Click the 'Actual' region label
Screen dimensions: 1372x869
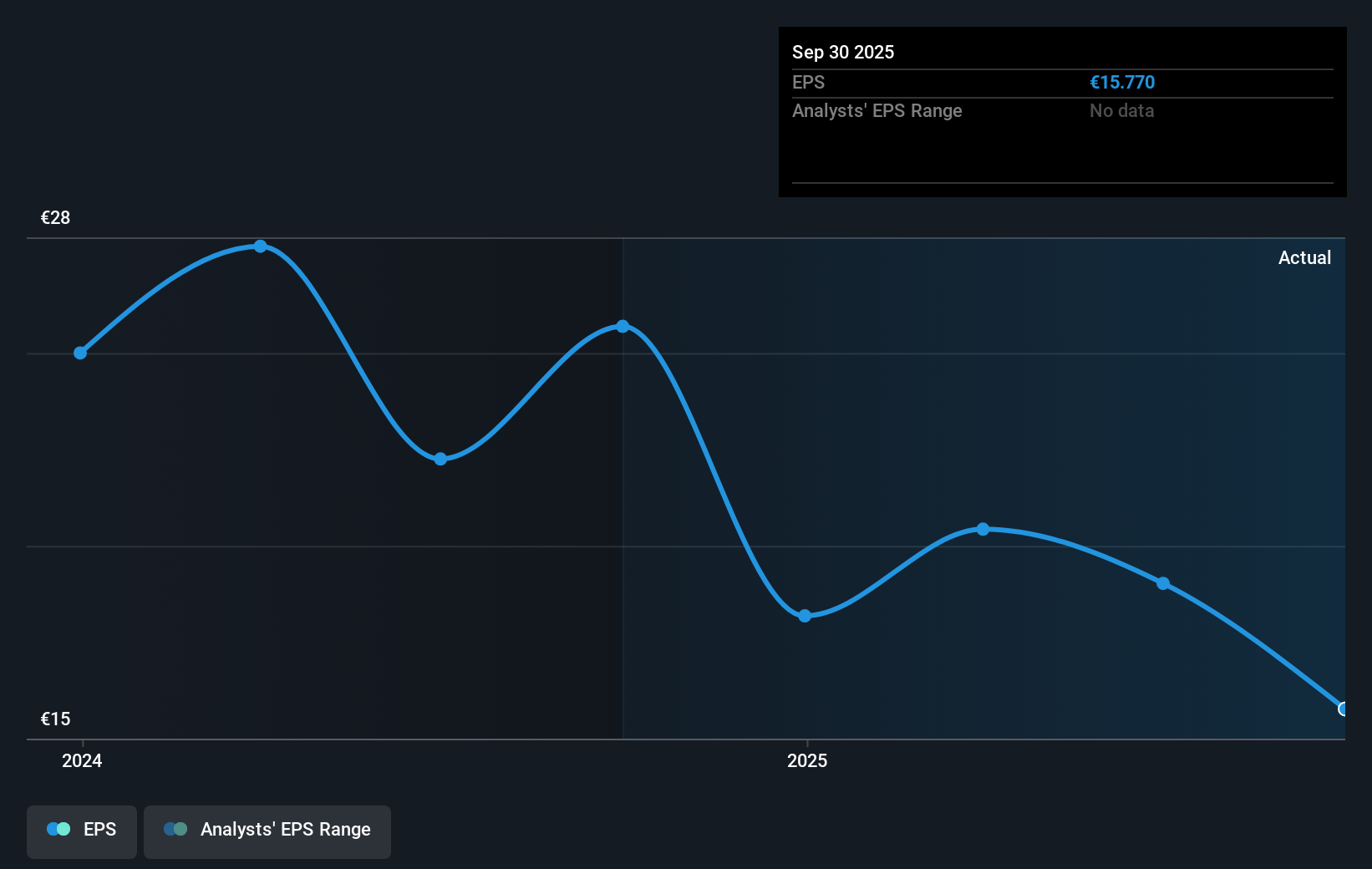[x=1304, y=257]
